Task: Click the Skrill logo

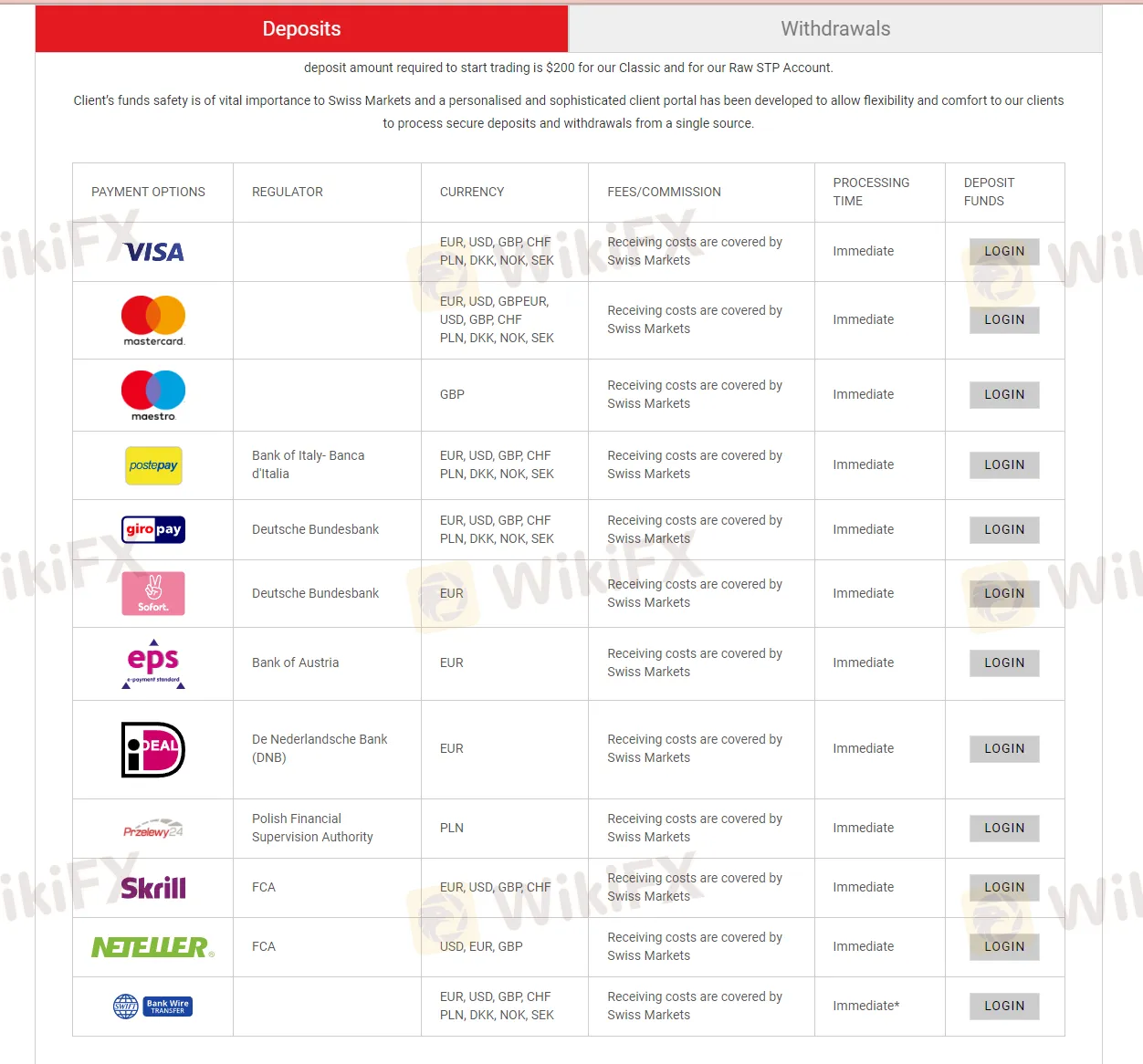Action: [x=152, y=887]
